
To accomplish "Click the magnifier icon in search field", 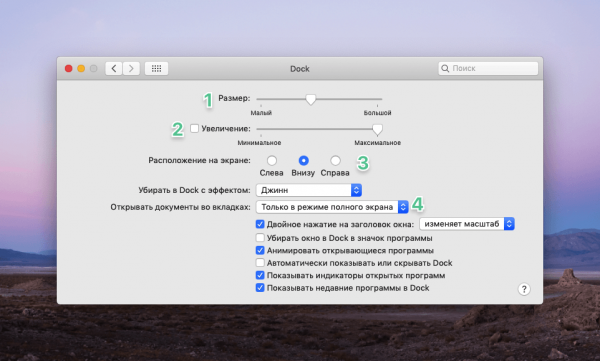I will tap(445, 69).
